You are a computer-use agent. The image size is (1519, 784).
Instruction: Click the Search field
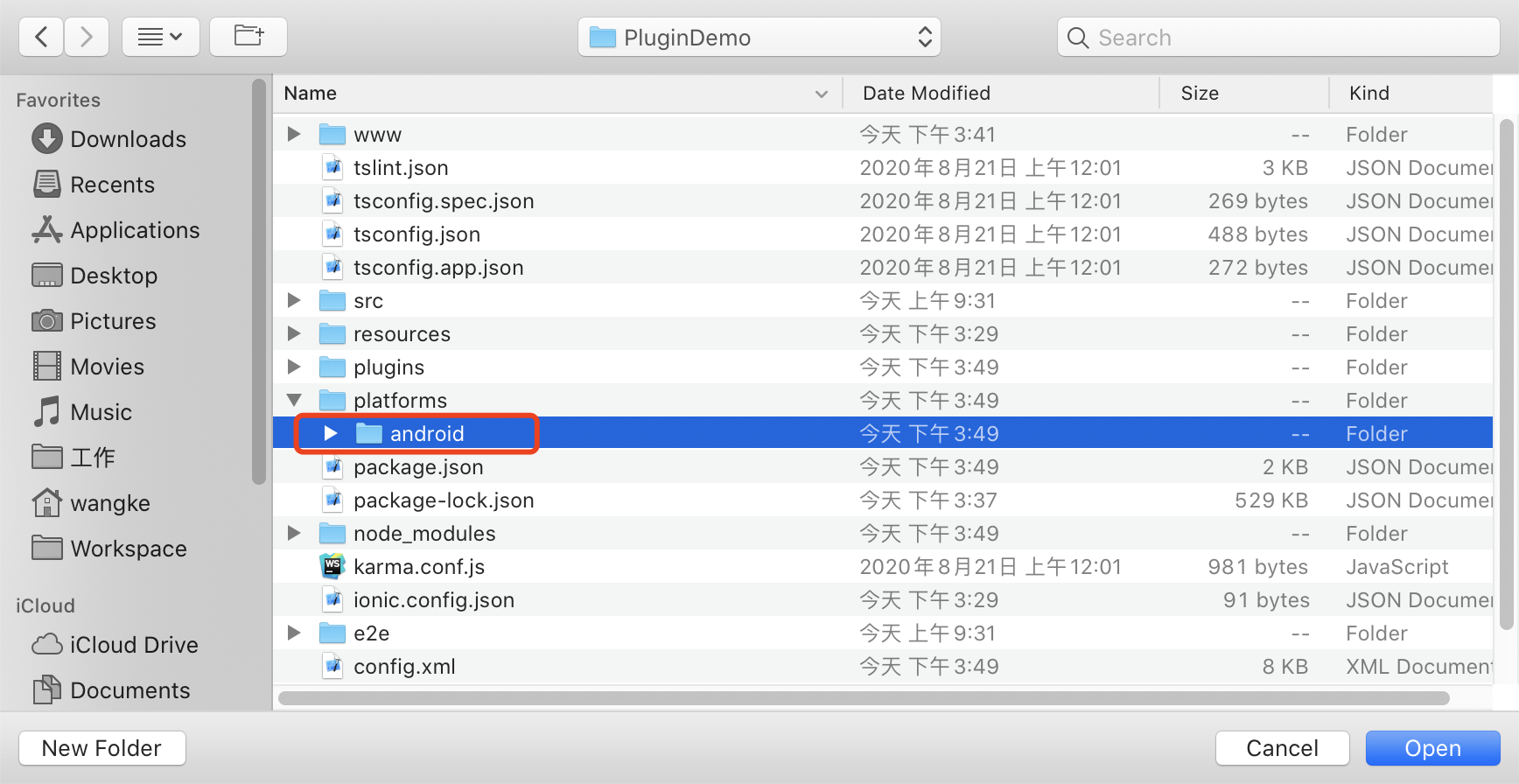point(1277,38)
